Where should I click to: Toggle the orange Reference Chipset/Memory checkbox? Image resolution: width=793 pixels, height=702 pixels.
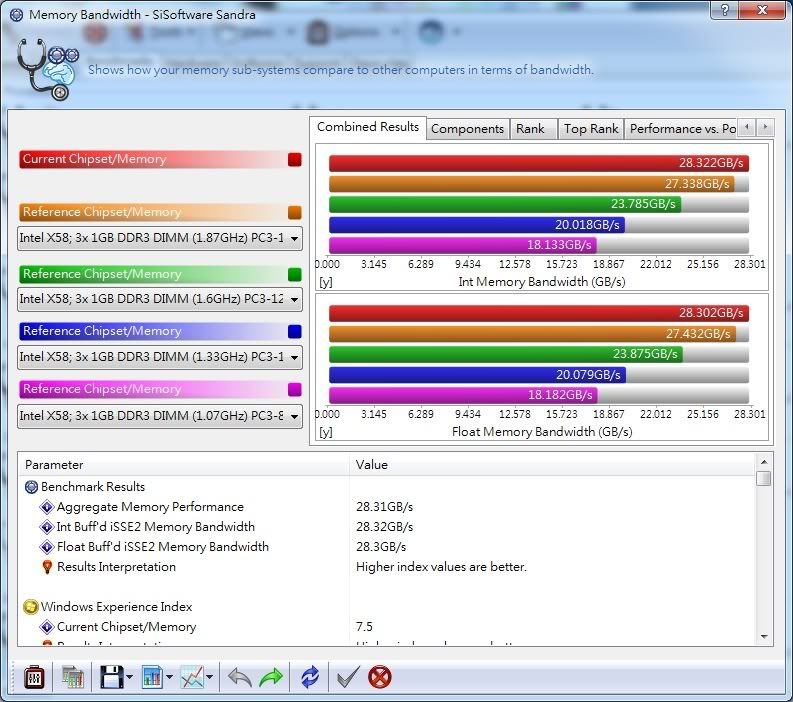tap(294, 212)
